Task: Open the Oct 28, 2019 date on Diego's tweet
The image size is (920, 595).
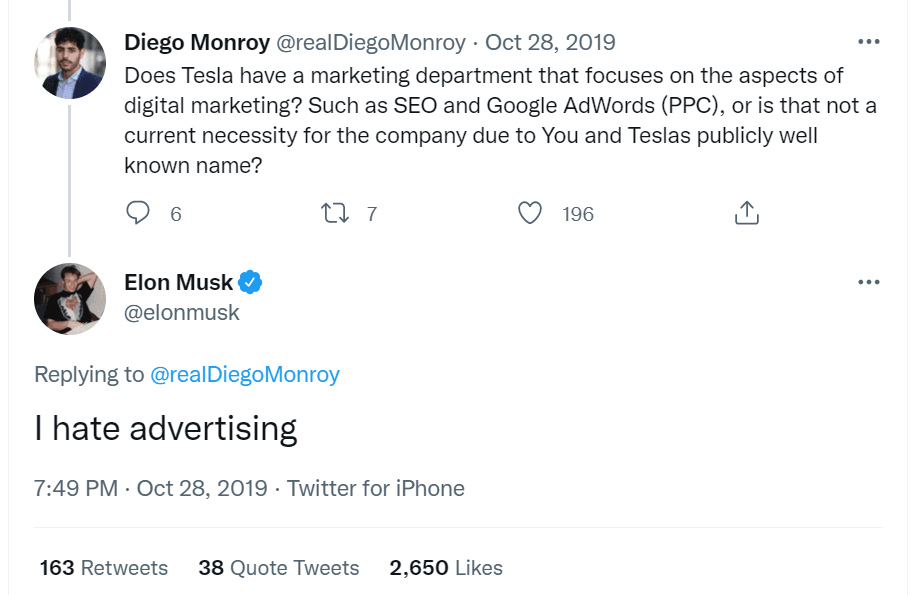Action: [x=550, y=43]
